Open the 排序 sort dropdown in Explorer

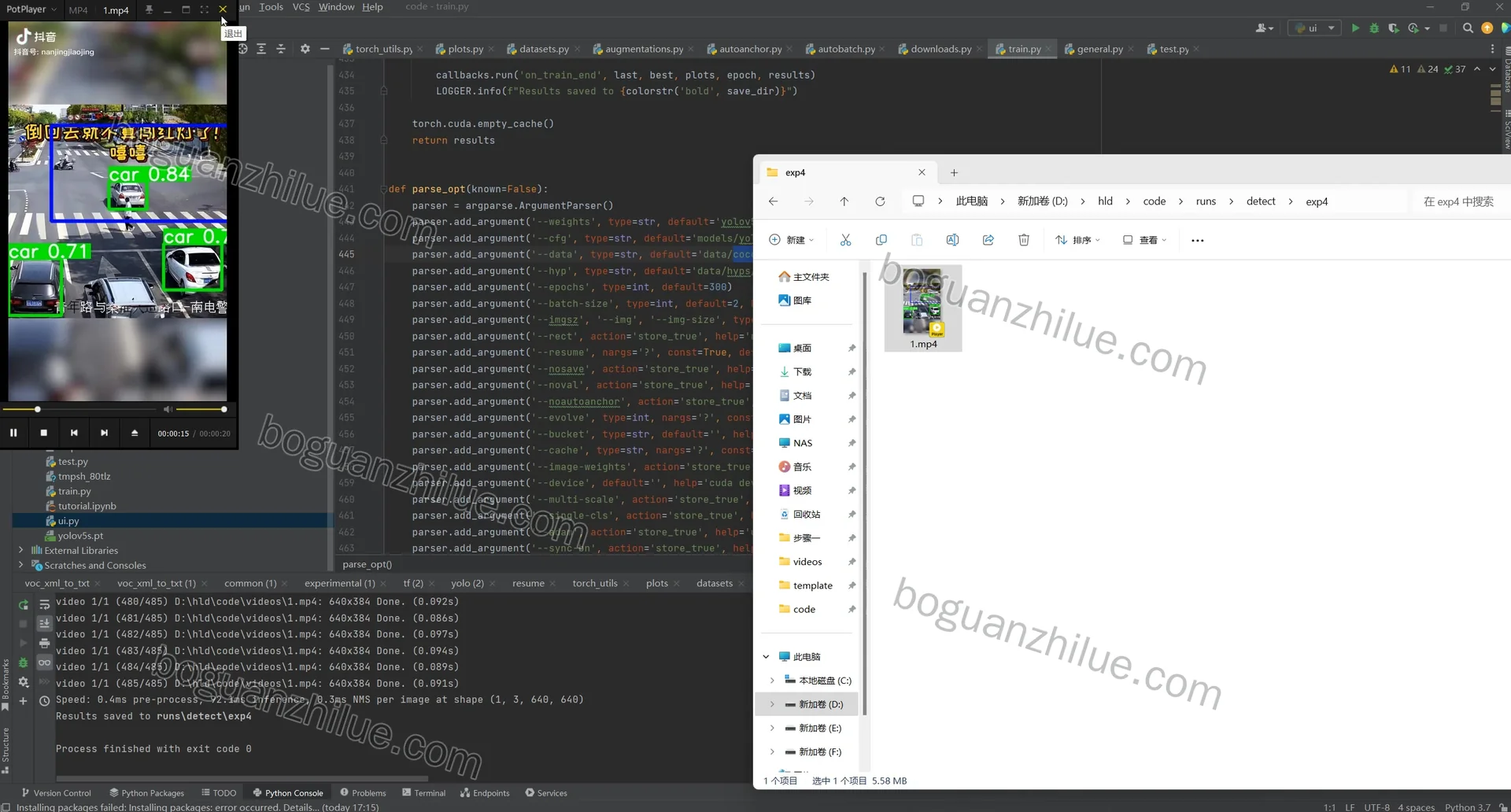click(x=1078, y=240)
